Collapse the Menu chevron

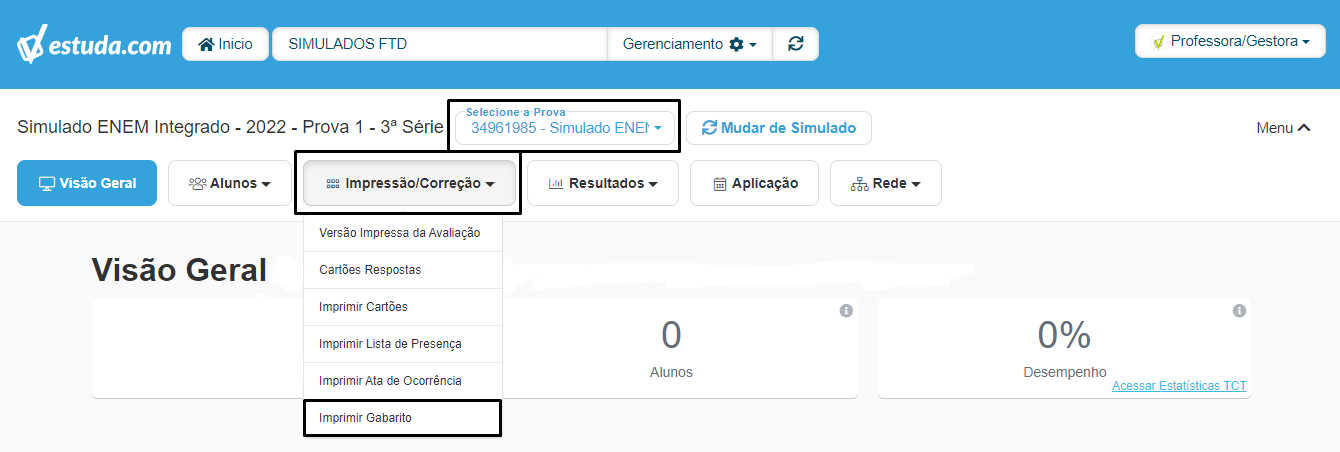1283,128
